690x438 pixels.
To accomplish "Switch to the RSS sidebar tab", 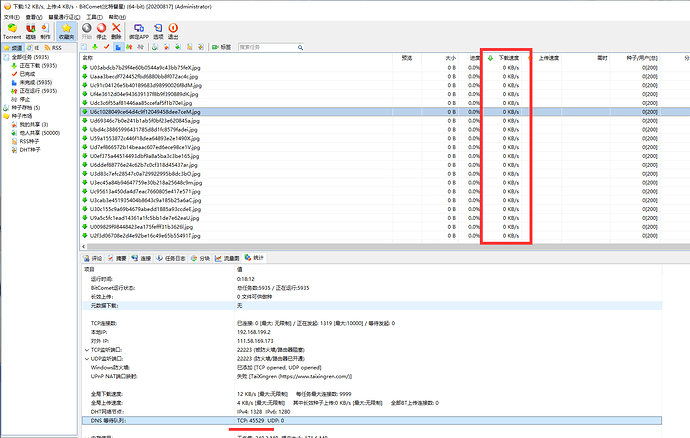I will click(x=53, y=48).
